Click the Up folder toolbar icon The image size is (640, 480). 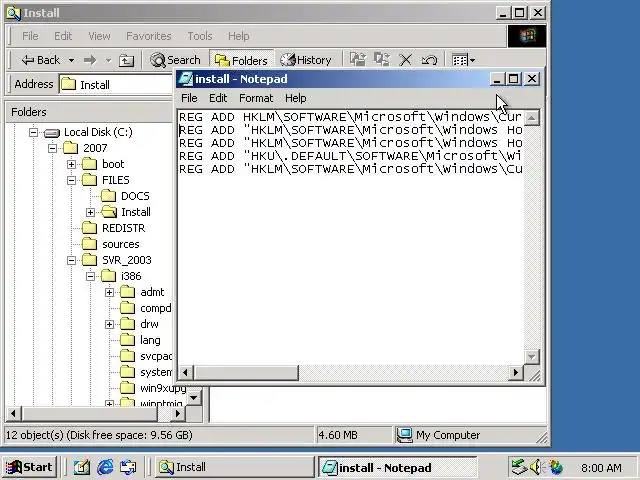coord(126,60)
